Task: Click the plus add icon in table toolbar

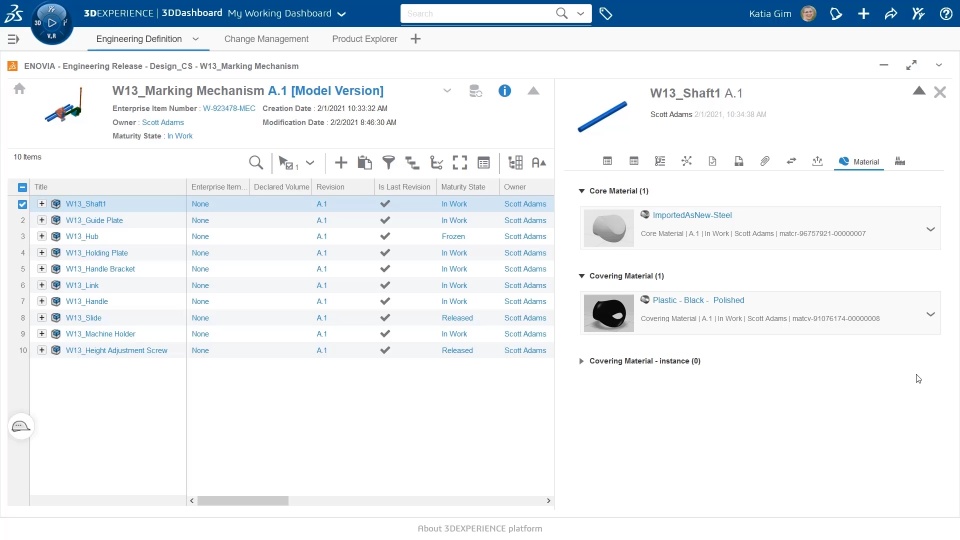Action: (x=341, y=162)
